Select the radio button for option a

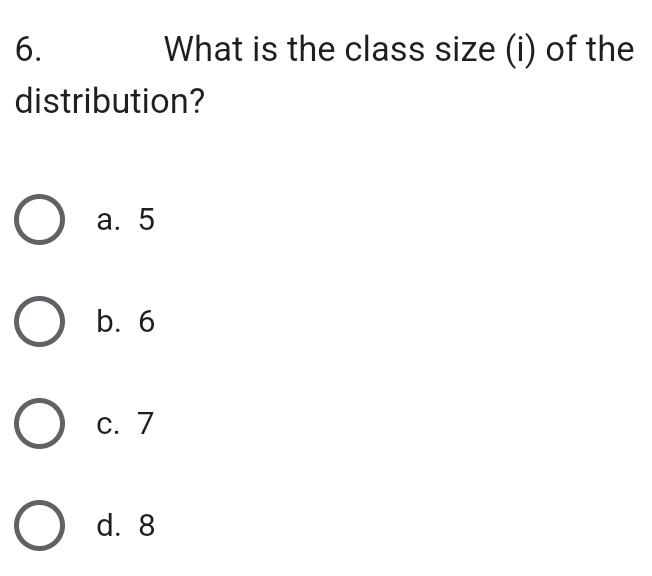pos(40,219)
